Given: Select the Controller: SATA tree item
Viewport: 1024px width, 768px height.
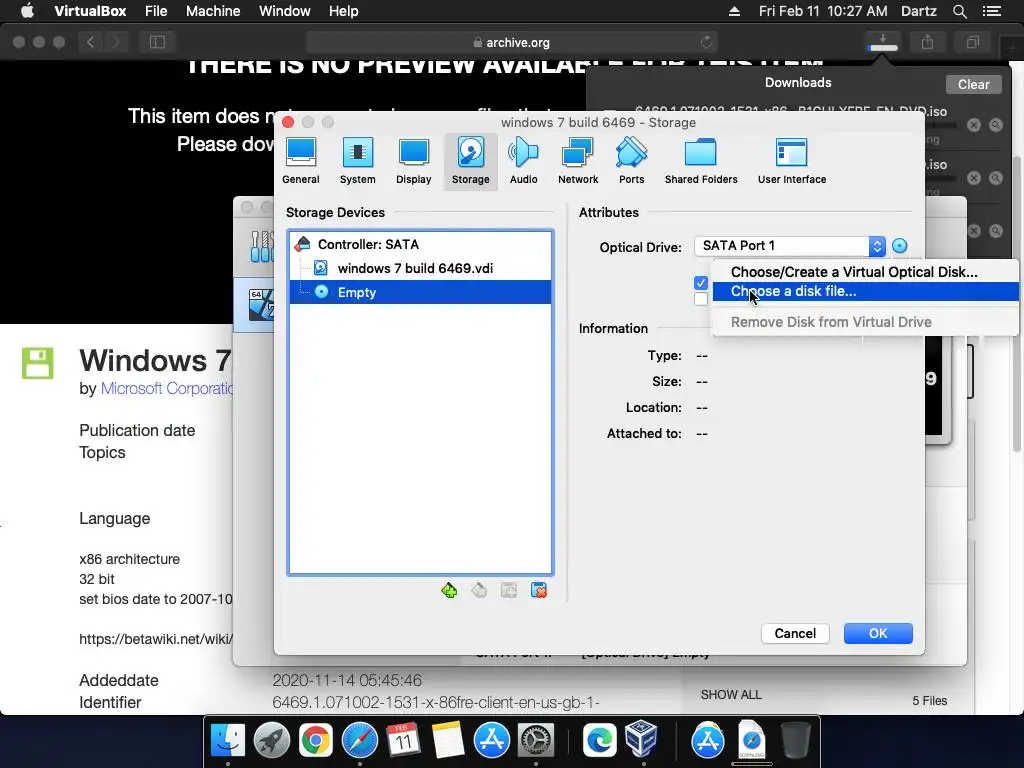Looking at the screenshot, I should pyautogui.click(x=420, y=244).
